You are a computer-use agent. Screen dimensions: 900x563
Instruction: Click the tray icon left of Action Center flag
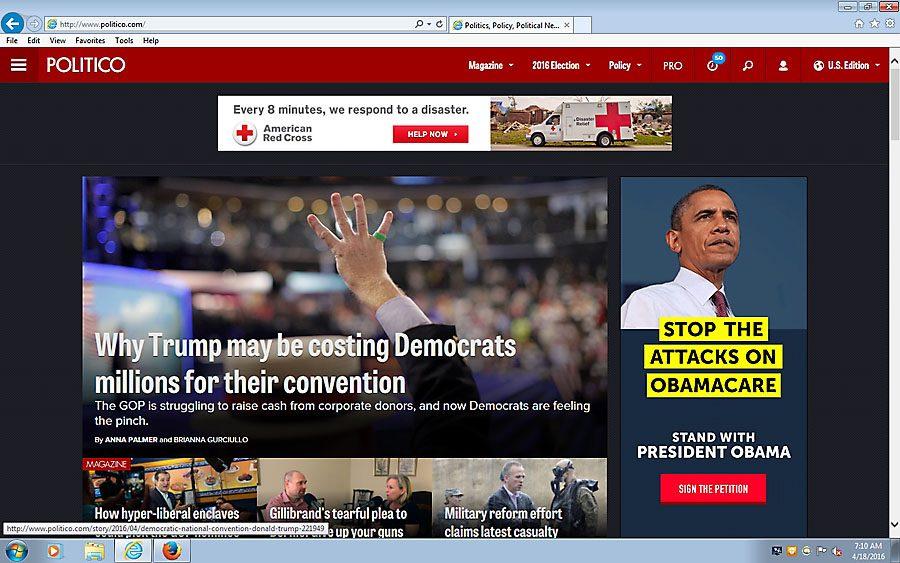click(x=806, y=551)
